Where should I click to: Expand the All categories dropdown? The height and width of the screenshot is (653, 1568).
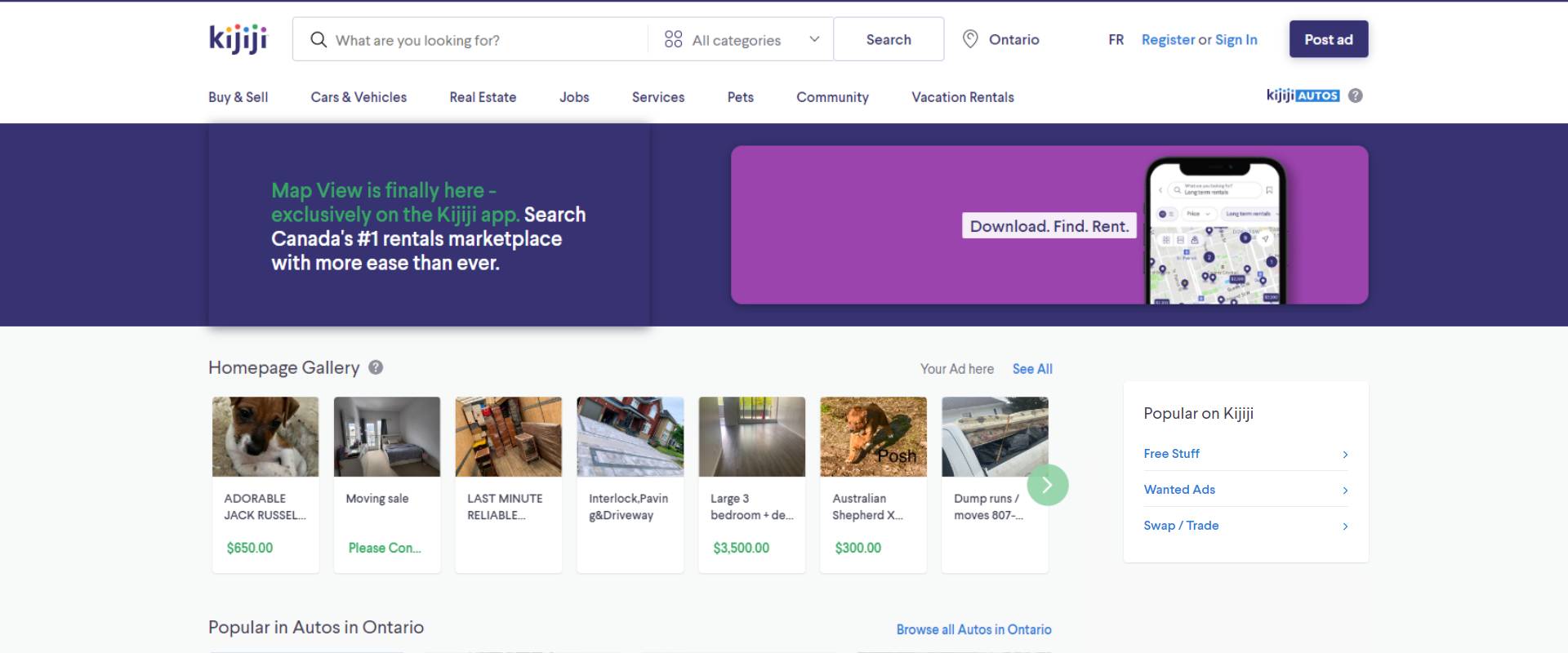coord(813,40)
